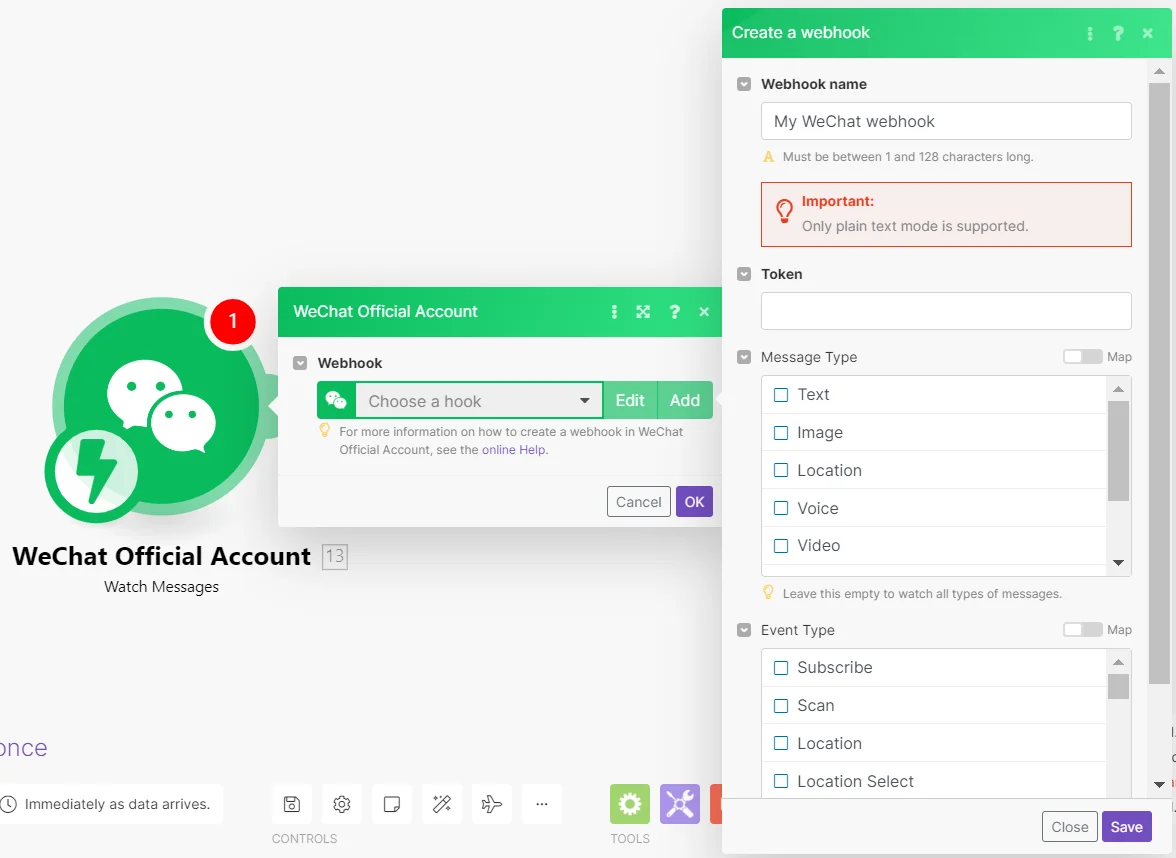Open the more controls ellipsis menu
This screenshot has height=858, width=1176.
pos(542,804)
